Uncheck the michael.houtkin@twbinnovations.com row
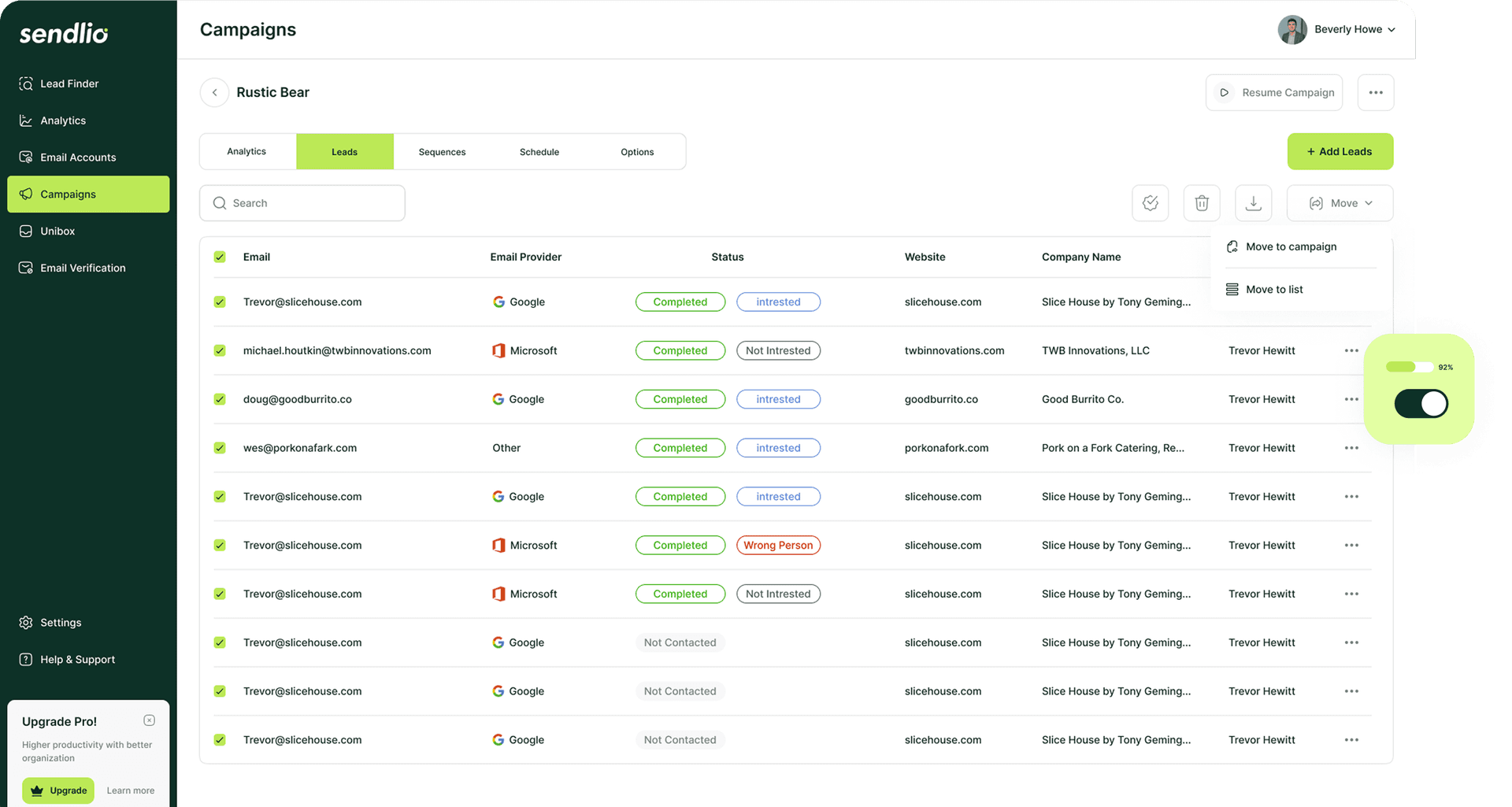 pyautogui.click(x=220, y=350)
